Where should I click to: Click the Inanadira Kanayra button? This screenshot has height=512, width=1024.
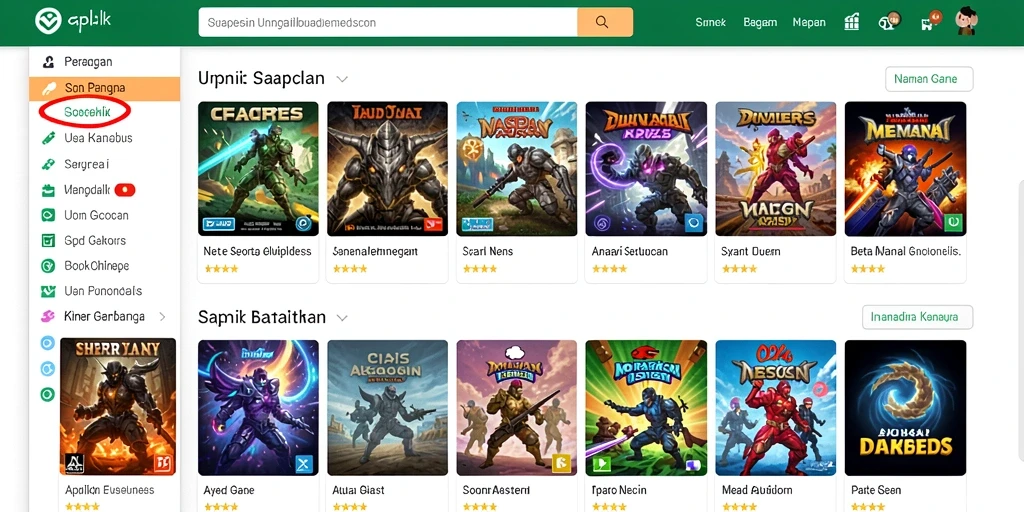pos(918,317)
